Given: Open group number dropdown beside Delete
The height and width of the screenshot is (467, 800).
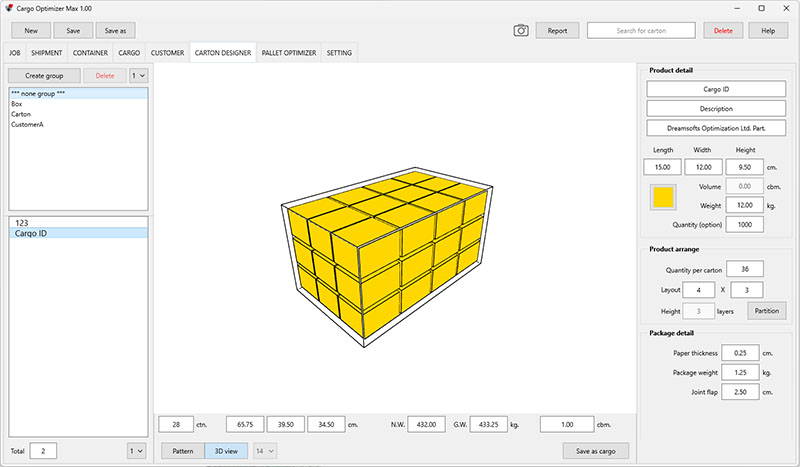Looking at the screenshot, I should click(x=138, y=75).
